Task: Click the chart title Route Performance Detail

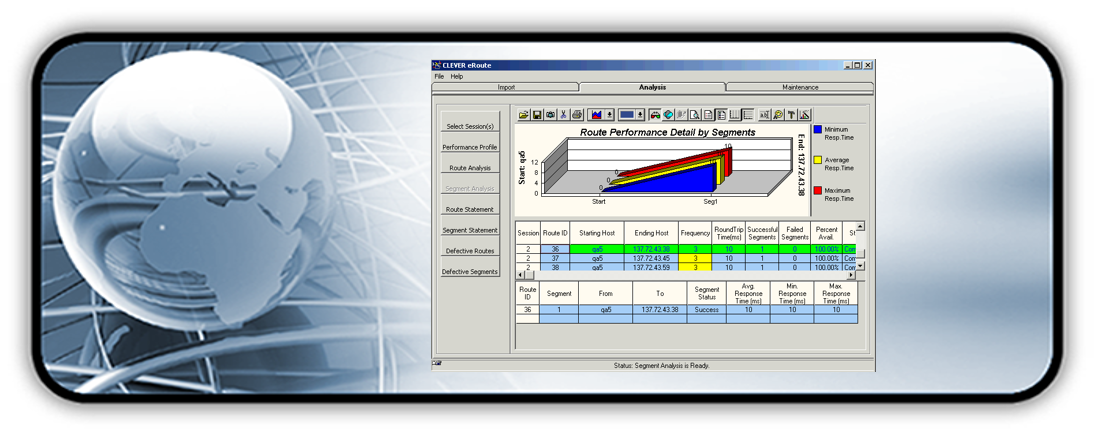Action: click(x=668, y=132)
